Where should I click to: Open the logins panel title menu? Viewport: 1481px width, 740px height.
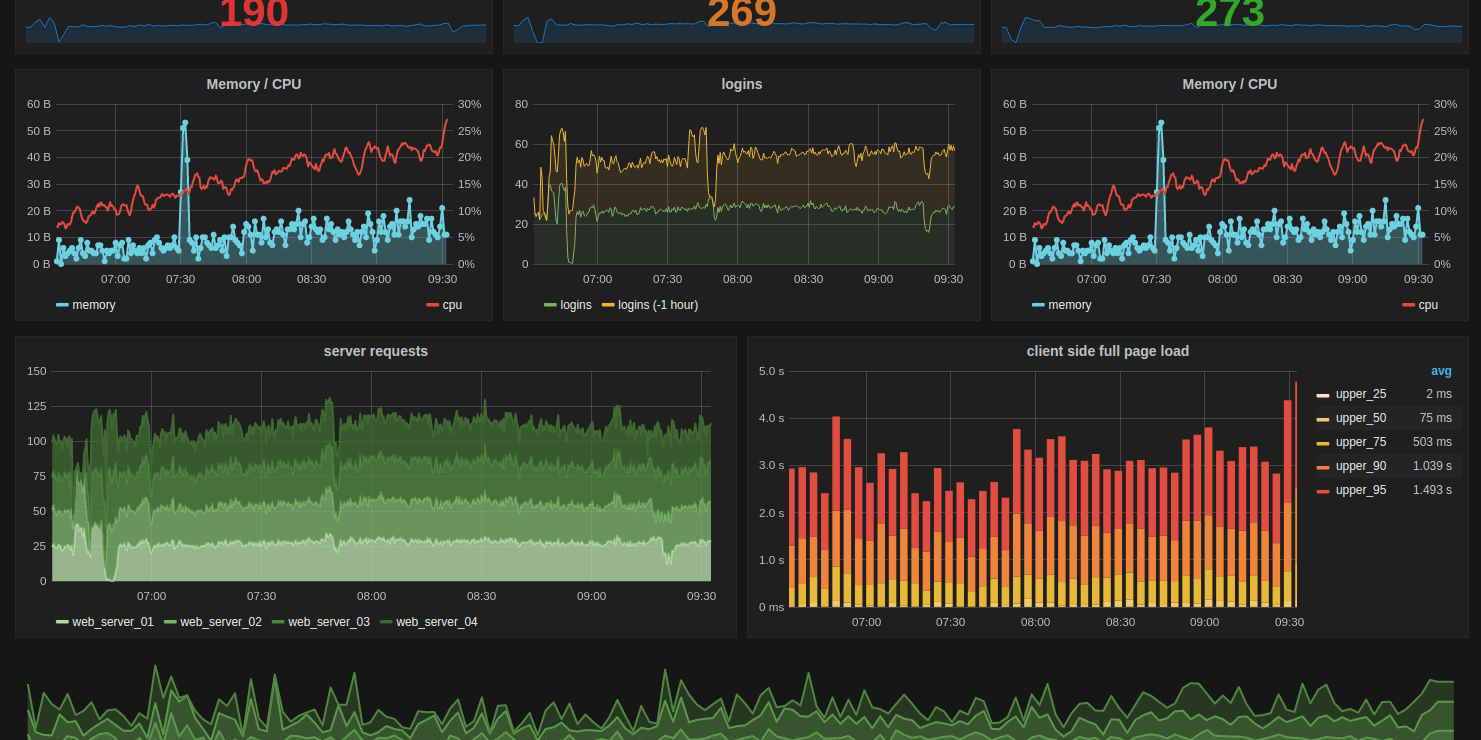coord(741,84)
